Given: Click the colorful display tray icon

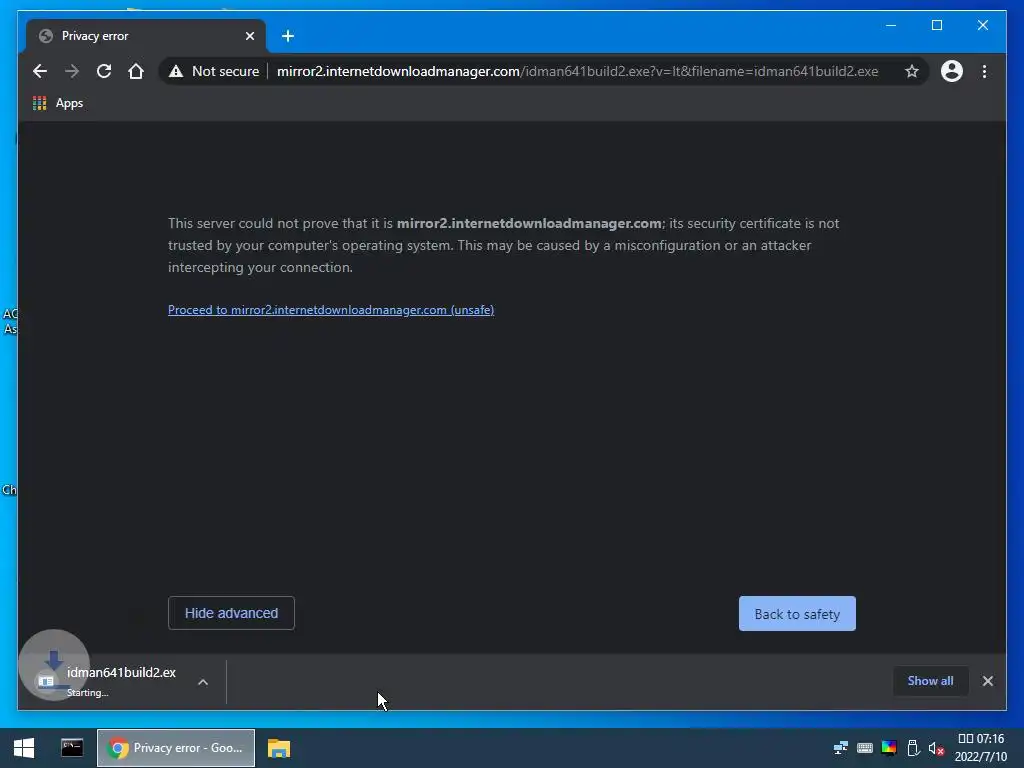Looking at the screenshot, I should click(889, 748).
